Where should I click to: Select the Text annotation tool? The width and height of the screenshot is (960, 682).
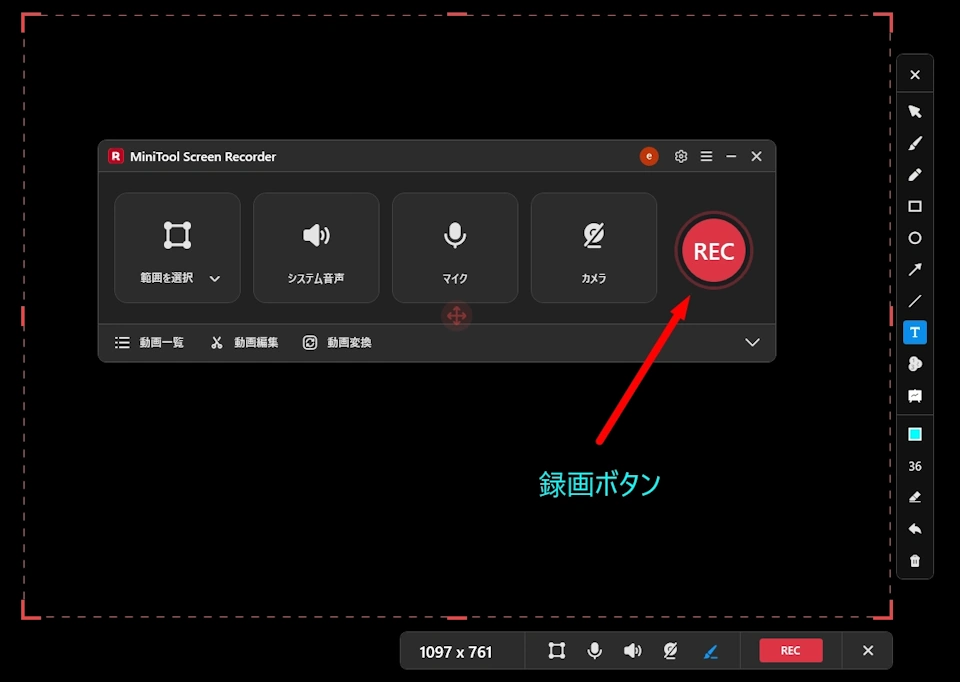[915, 332]
